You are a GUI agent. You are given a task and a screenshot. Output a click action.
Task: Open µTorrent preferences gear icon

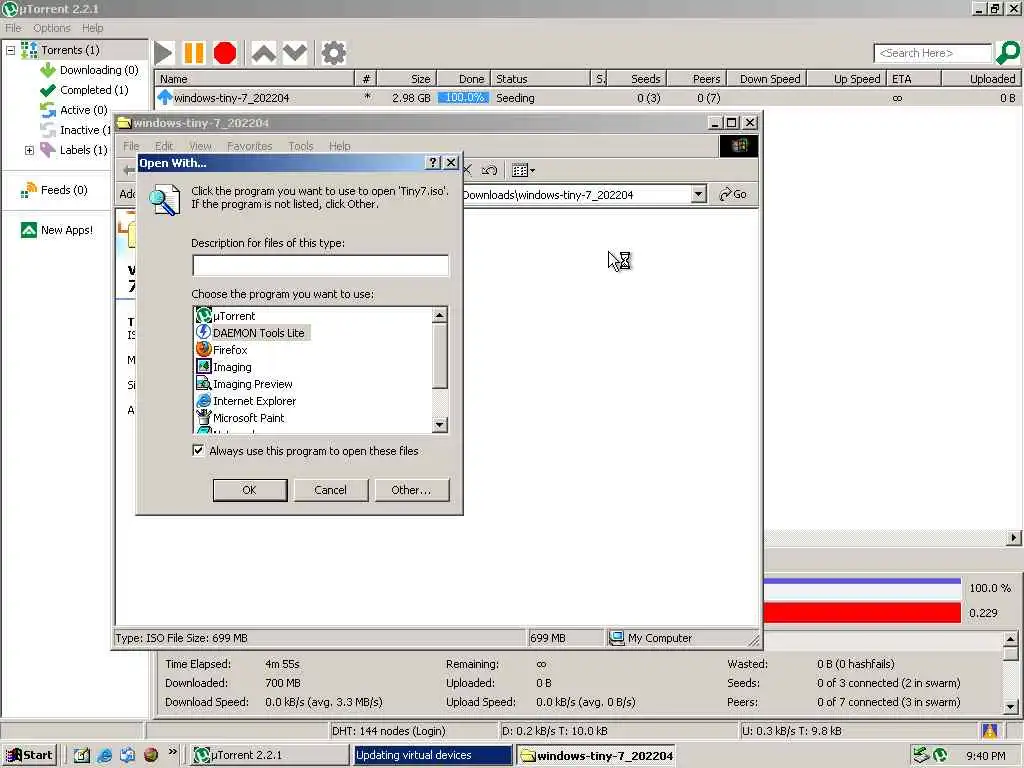[333, 54]
